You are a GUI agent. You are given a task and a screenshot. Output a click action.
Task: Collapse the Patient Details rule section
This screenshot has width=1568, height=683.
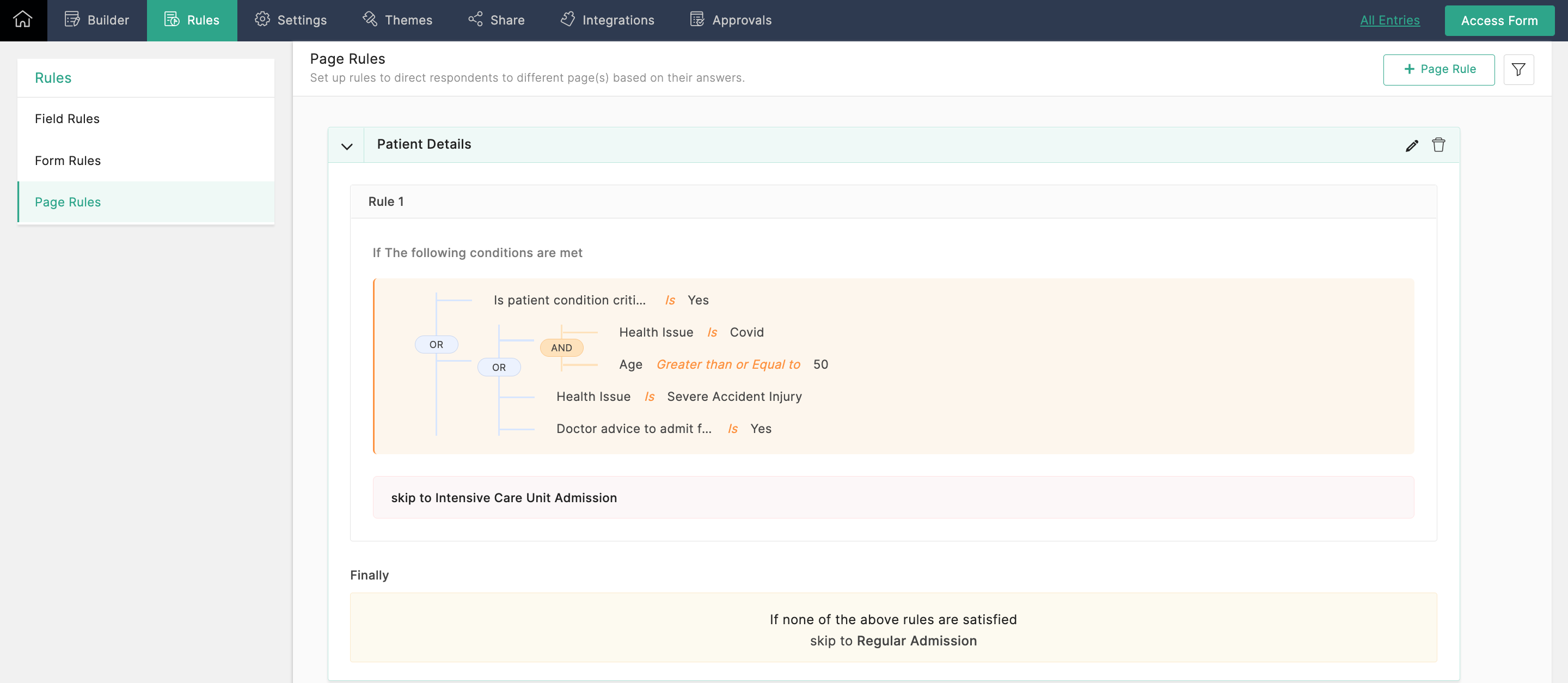tap(346, 146)
